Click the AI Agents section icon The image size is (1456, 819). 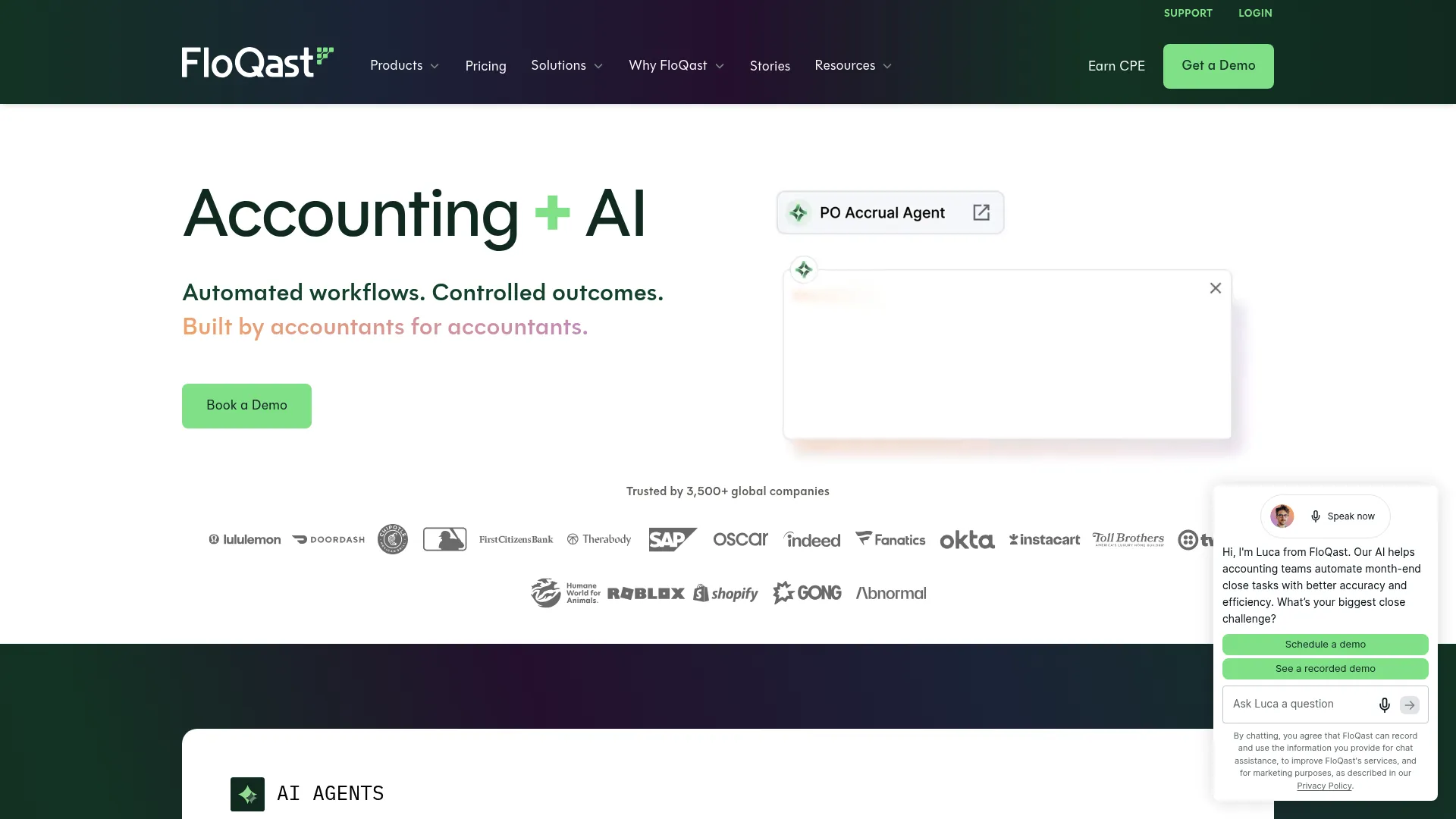coord(247,794)
